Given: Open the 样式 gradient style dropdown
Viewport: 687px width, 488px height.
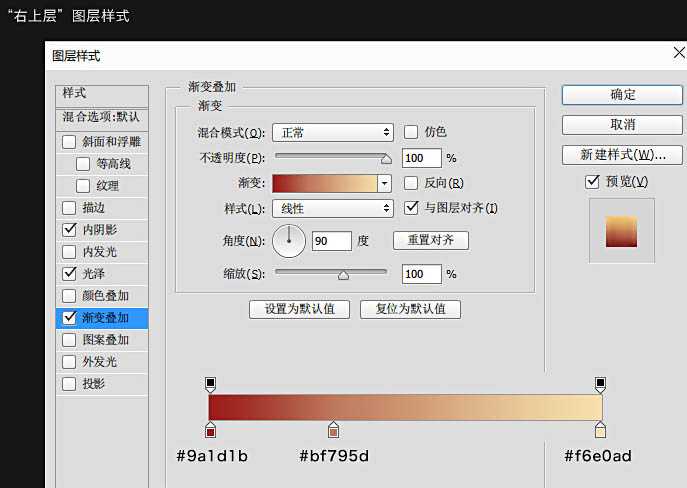Looking at the screenshot, I should point(332,208).
